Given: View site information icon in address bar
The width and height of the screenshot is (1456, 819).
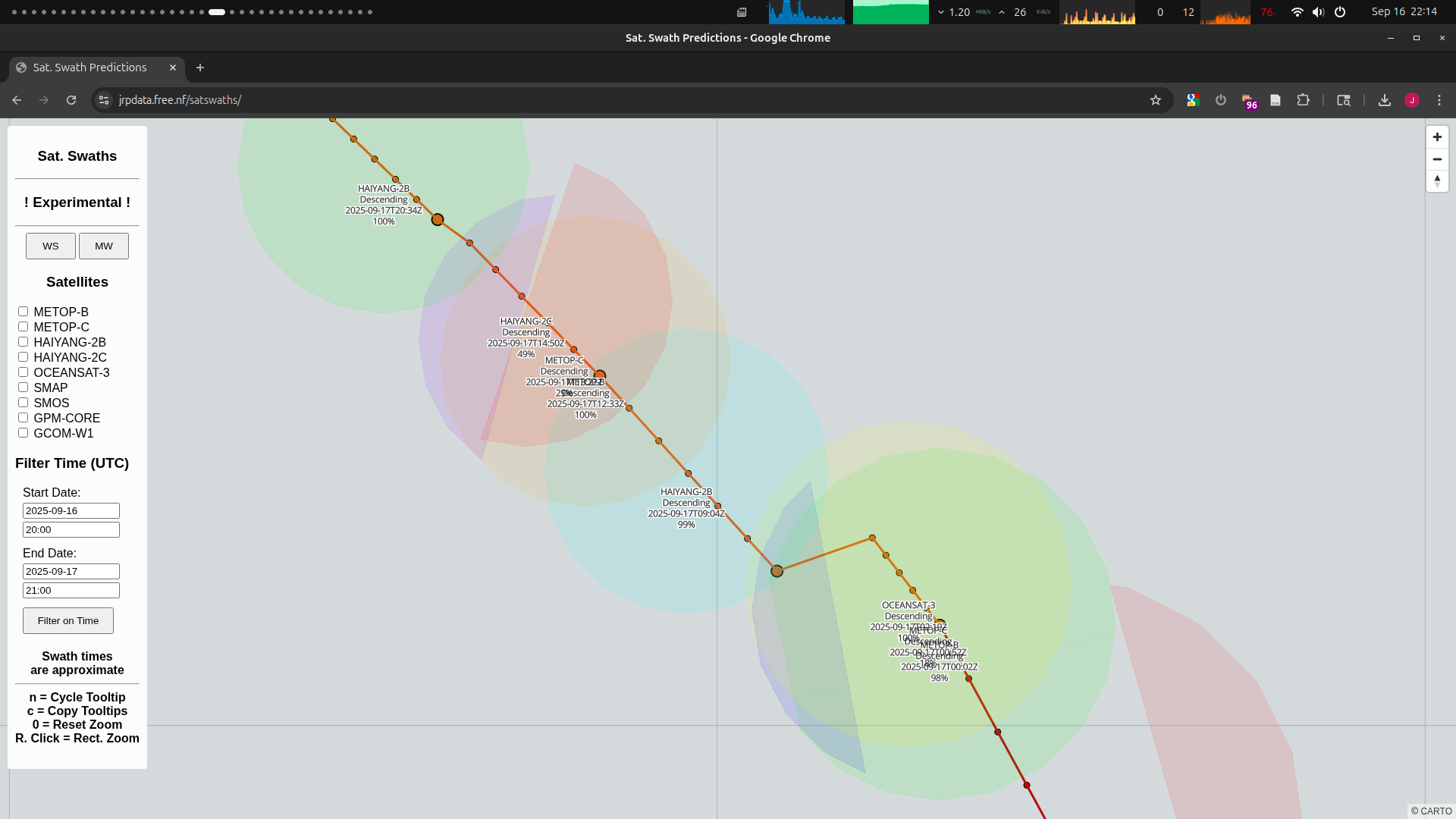Looking at the screenshot, I should 105,100.
